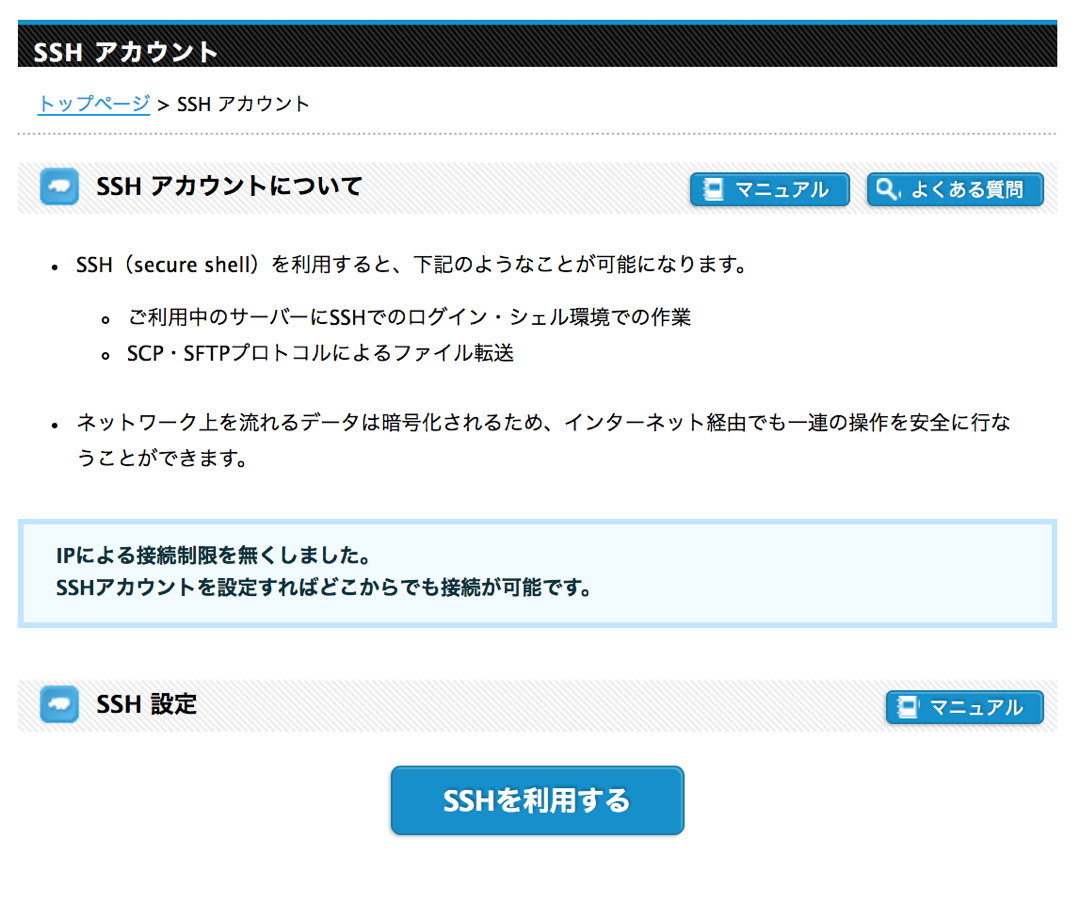Screen dimensions: 1080x903
Task: Click the SSHを利用する button
Action: [x=537, y=800]
